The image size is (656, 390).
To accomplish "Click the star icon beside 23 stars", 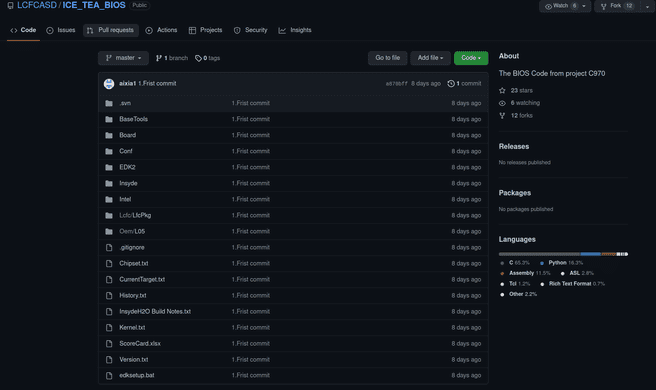I will coord(502,90).
